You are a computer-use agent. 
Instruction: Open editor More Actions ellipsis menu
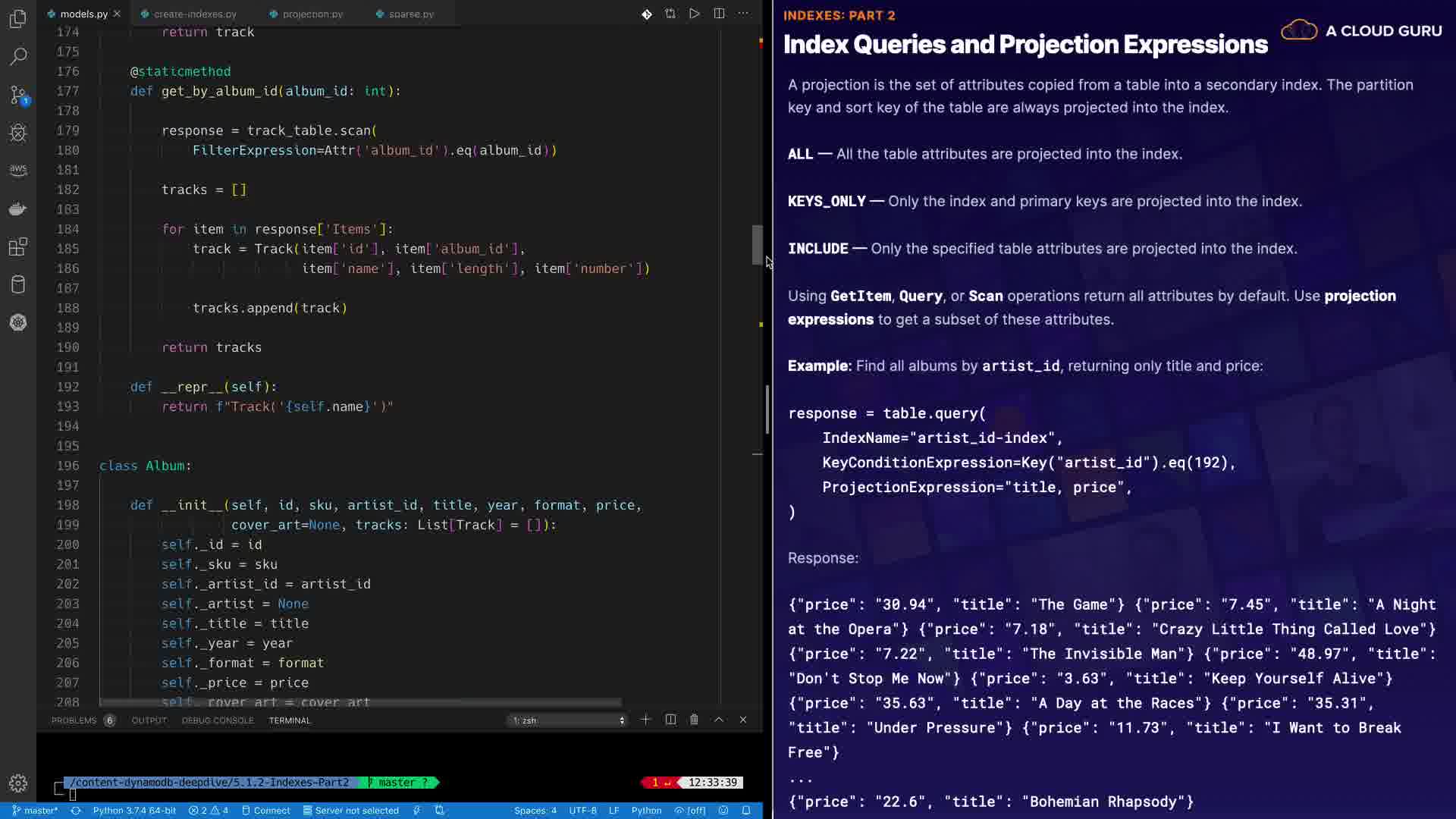pos(743,14)
